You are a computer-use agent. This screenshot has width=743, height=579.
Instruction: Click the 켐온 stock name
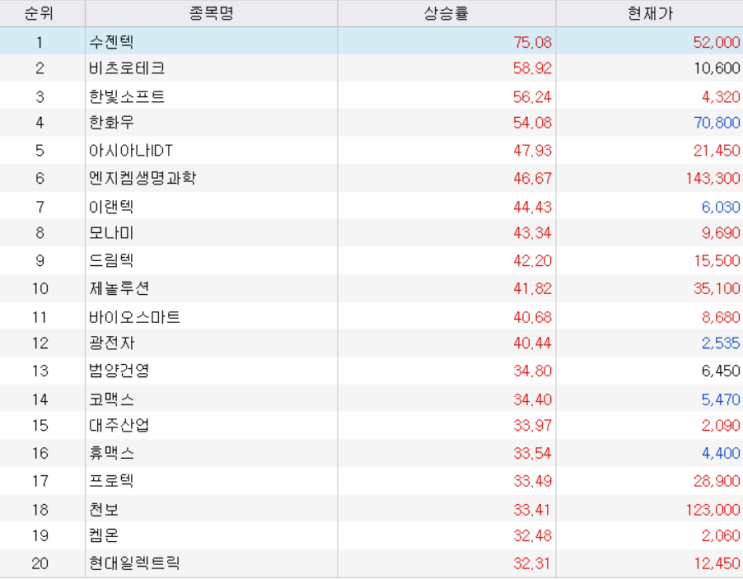[x=104, y=535]
